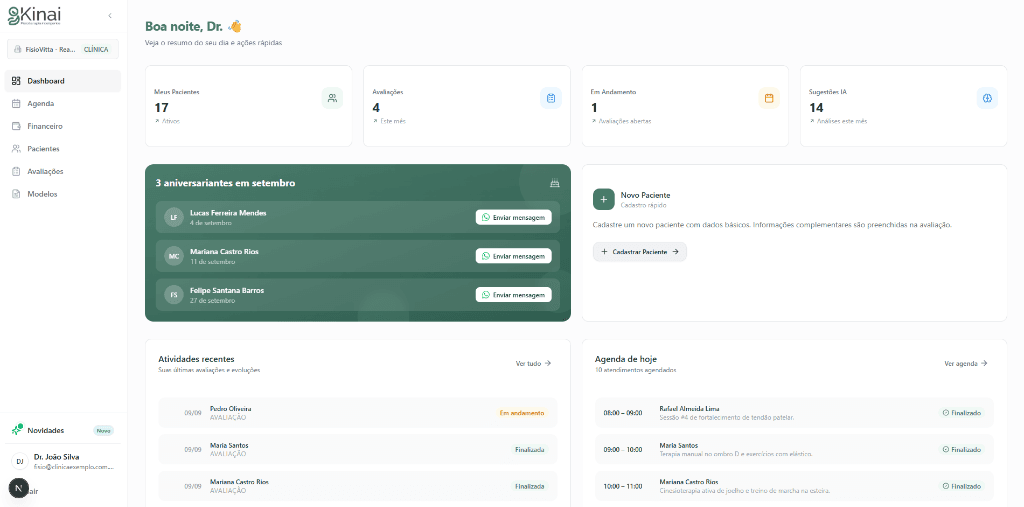
Task: Click the Agenda calendar icon in sidebar
Action: click(x=16, y=103)
